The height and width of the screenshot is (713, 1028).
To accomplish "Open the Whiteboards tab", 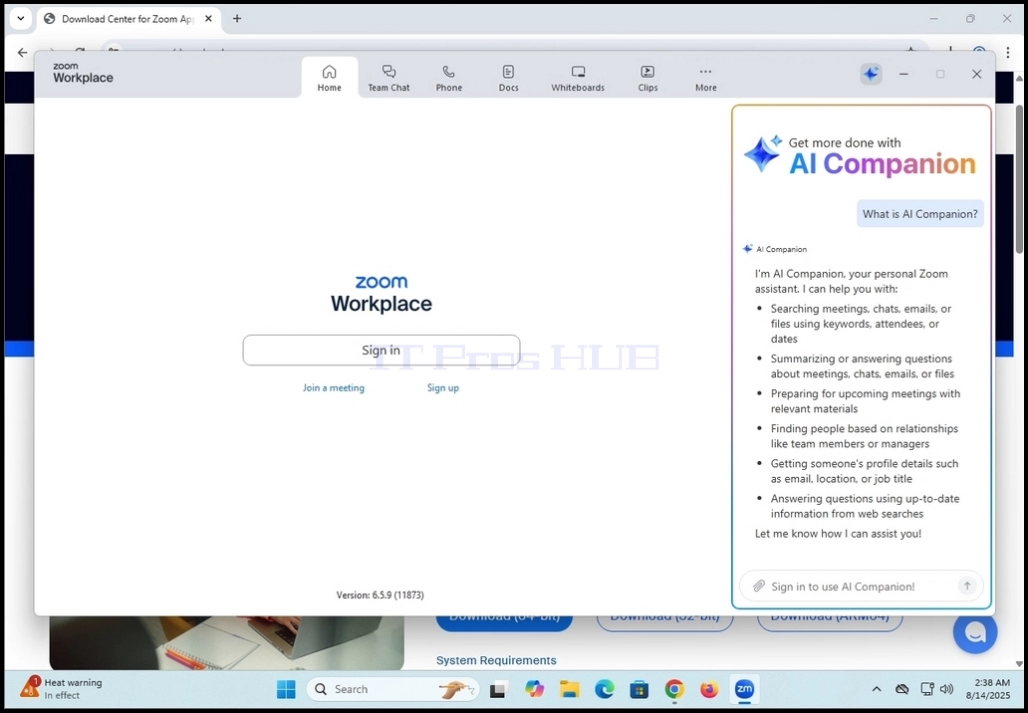I will click(x=578, y=78).
